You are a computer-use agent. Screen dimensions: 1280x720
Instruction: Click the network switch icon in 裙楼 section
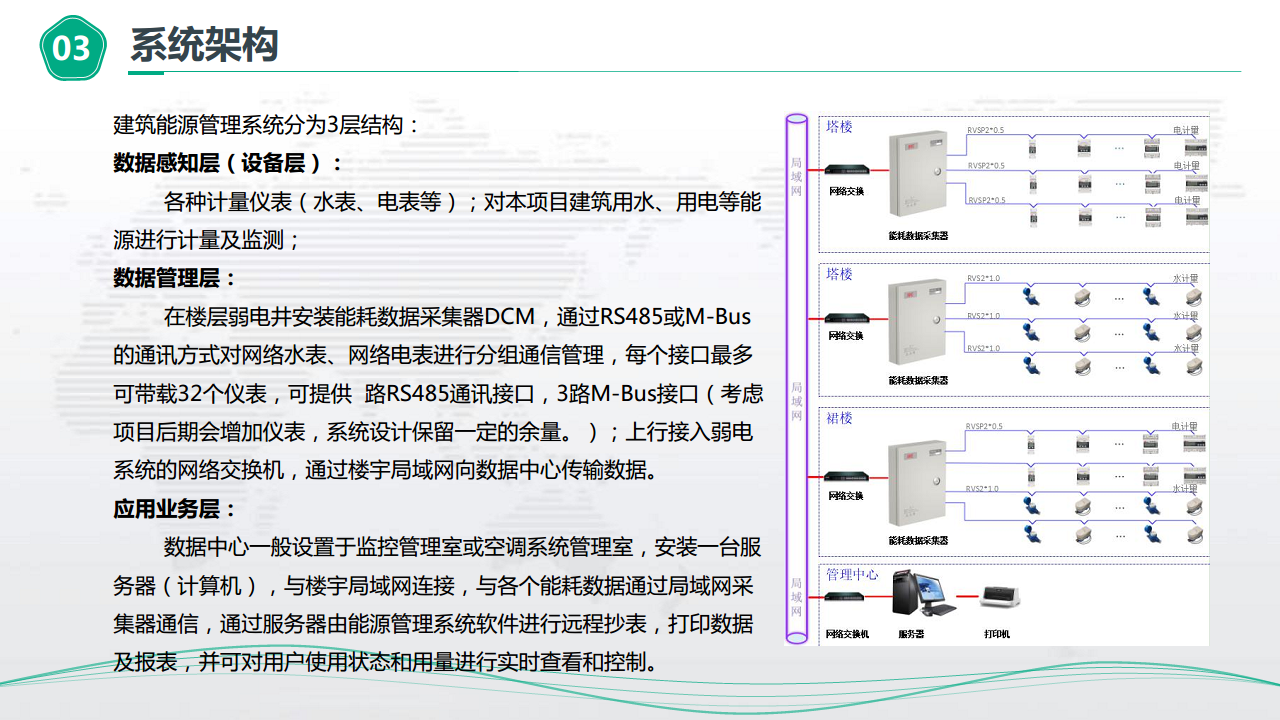[x=846, y=477]
